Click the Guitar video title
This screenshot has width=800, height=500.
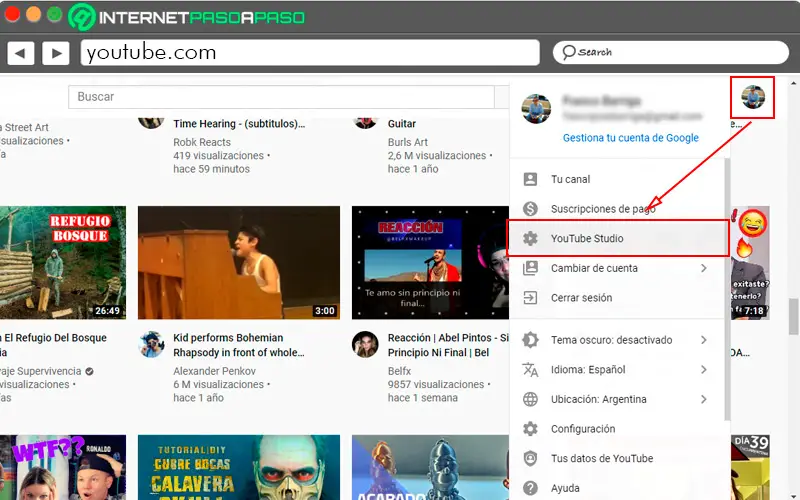pyautogui.click(x=402, y=123)
